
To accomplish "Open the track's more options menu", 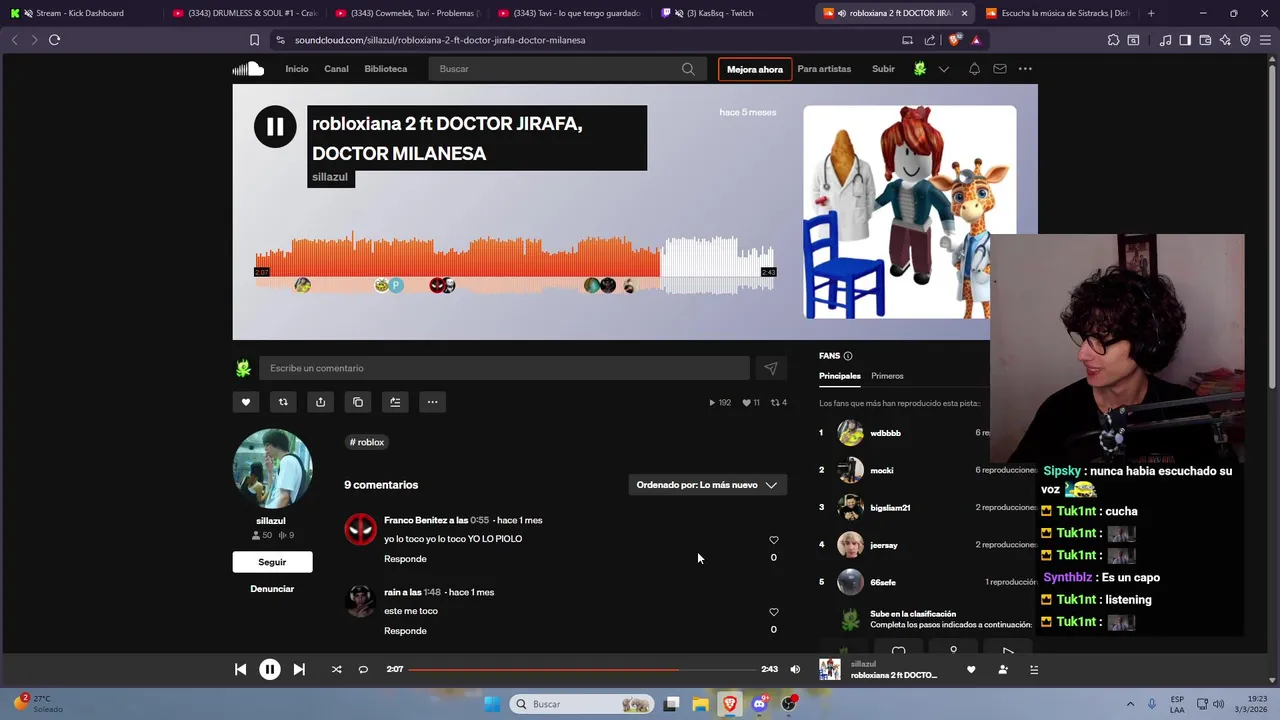I will tap(432, 402).
